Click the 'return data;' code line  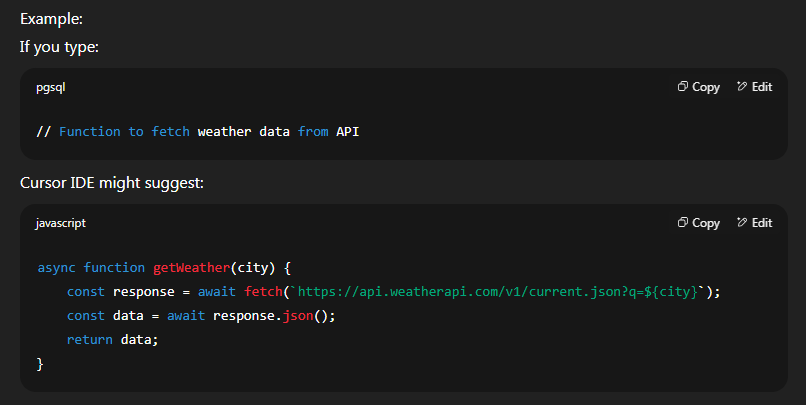[112, 340]
